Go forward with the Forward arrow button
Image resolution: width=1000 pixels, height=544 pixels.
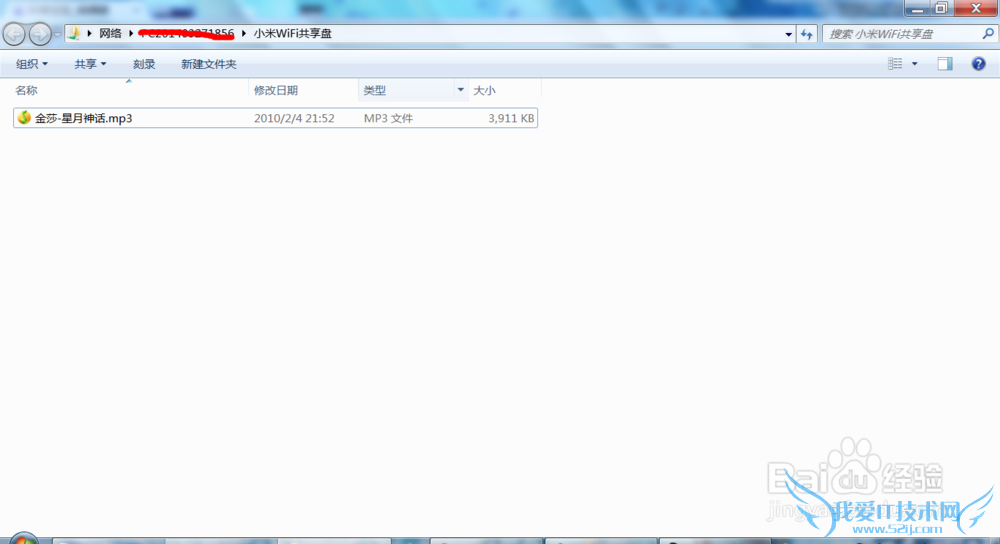point(40,34)
